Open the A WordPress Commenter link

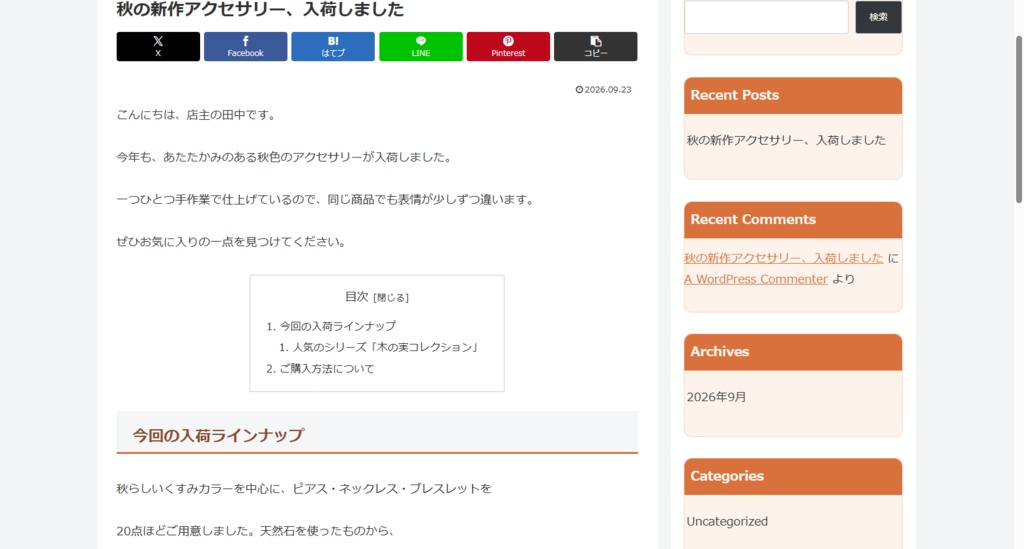[756, 279]
